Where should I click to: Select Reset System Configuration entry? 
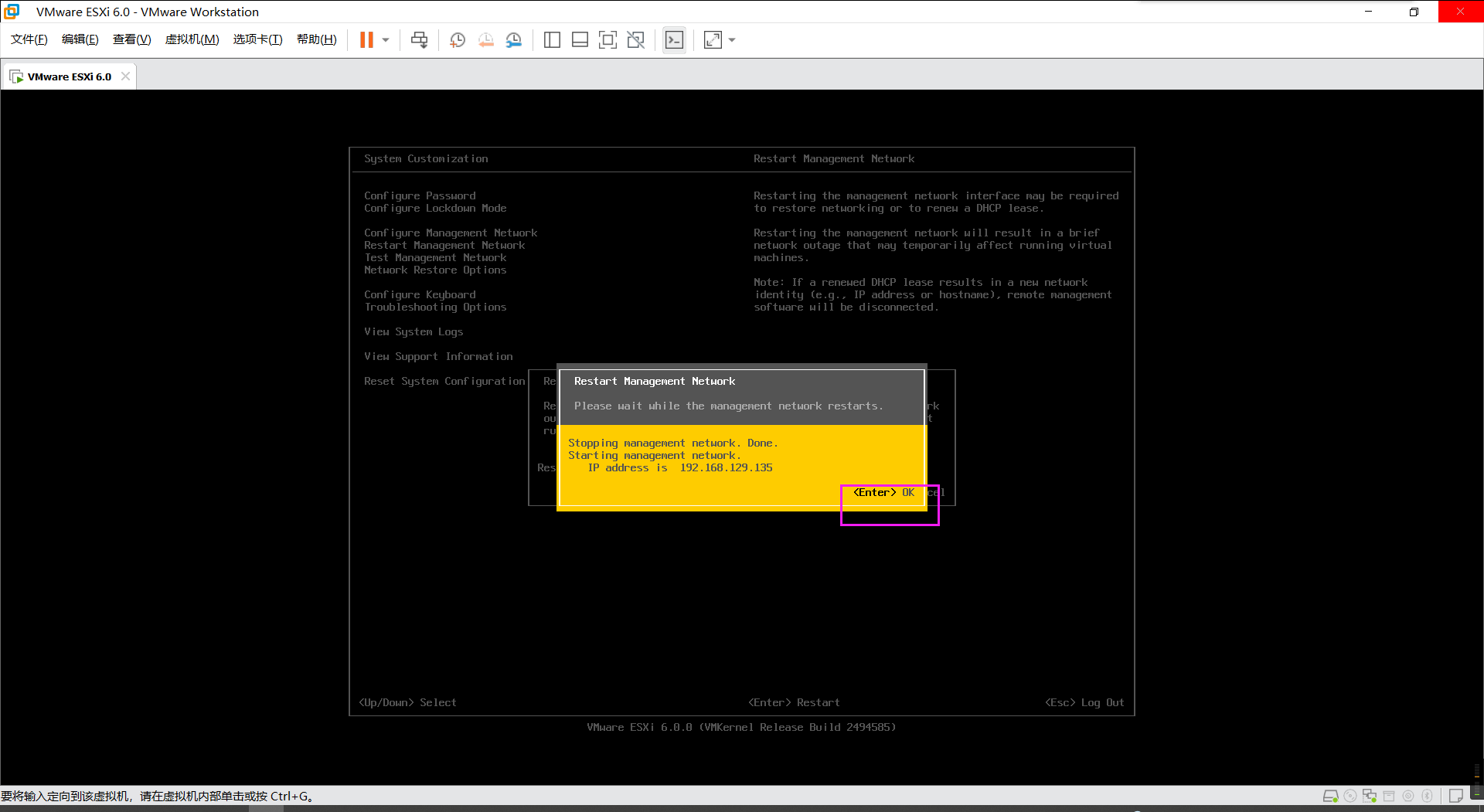pyautogui.click(x=444, y=382)
